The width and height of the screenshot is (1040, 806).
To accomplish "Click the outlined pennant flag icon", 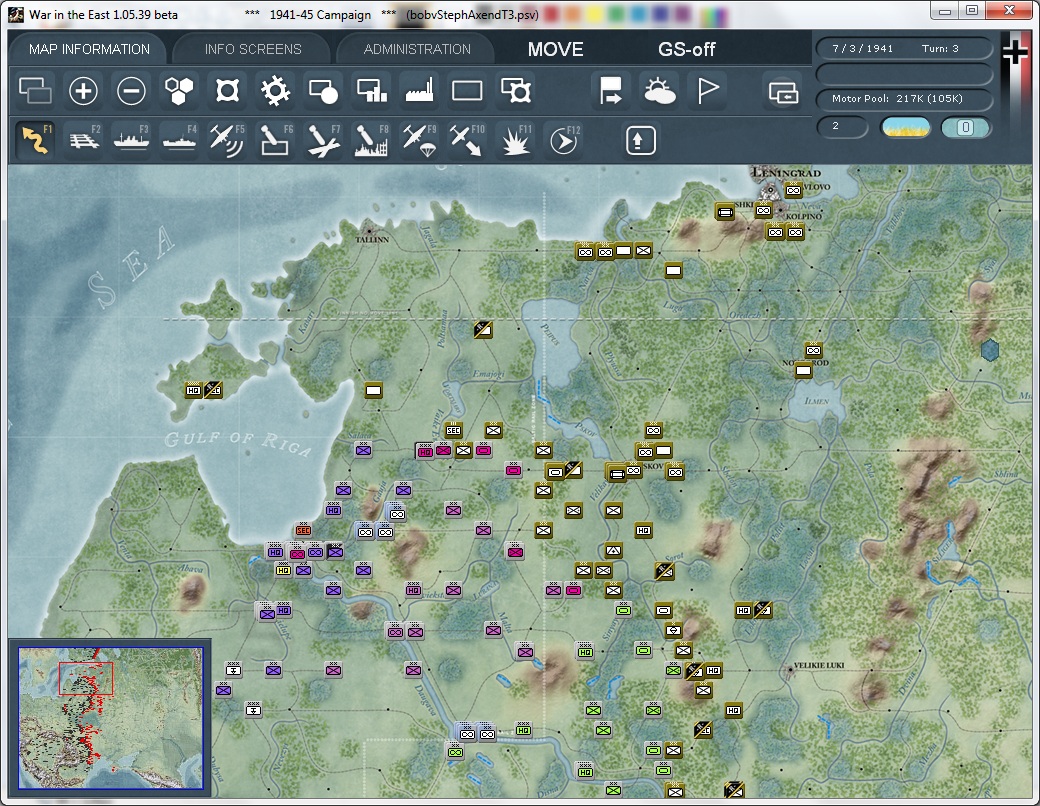I will click(708, 91).
